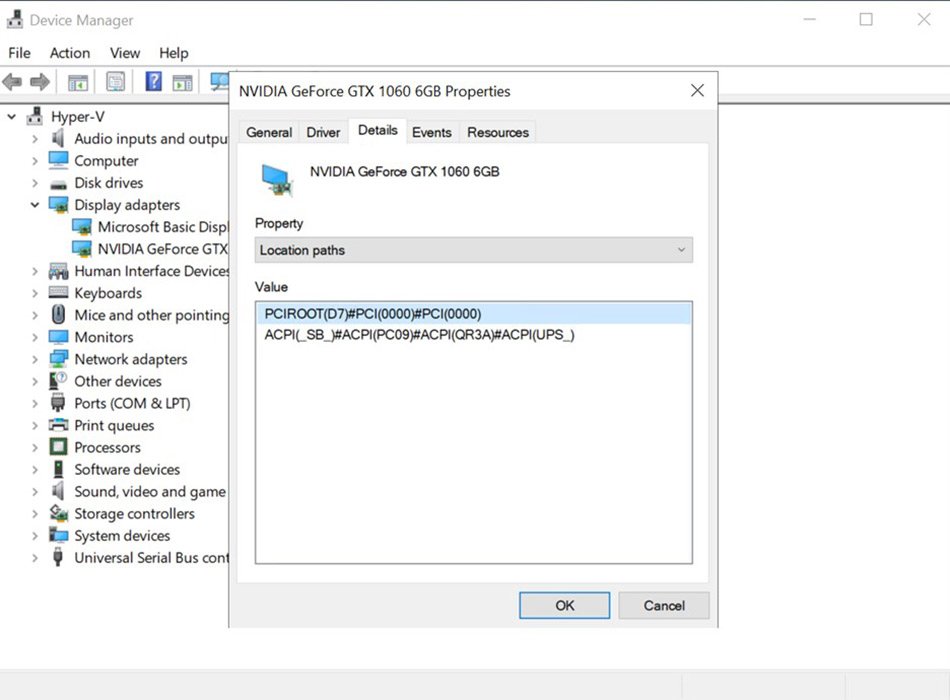Click the Help question mark toolbar icon
This screenshot has width=950, height=700.
[153, 82]
